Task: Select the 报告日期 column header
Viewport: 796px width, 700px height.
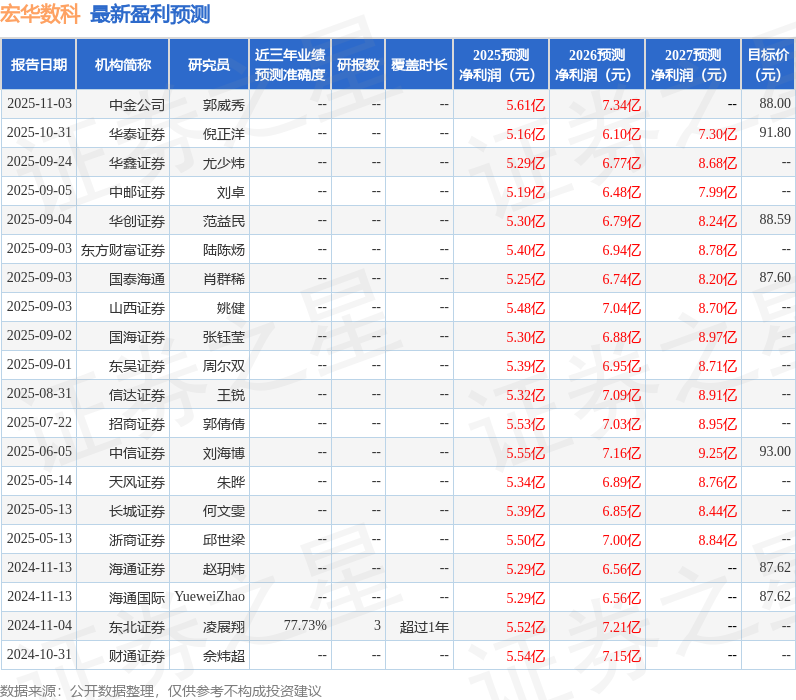Action: pos(39,64)
